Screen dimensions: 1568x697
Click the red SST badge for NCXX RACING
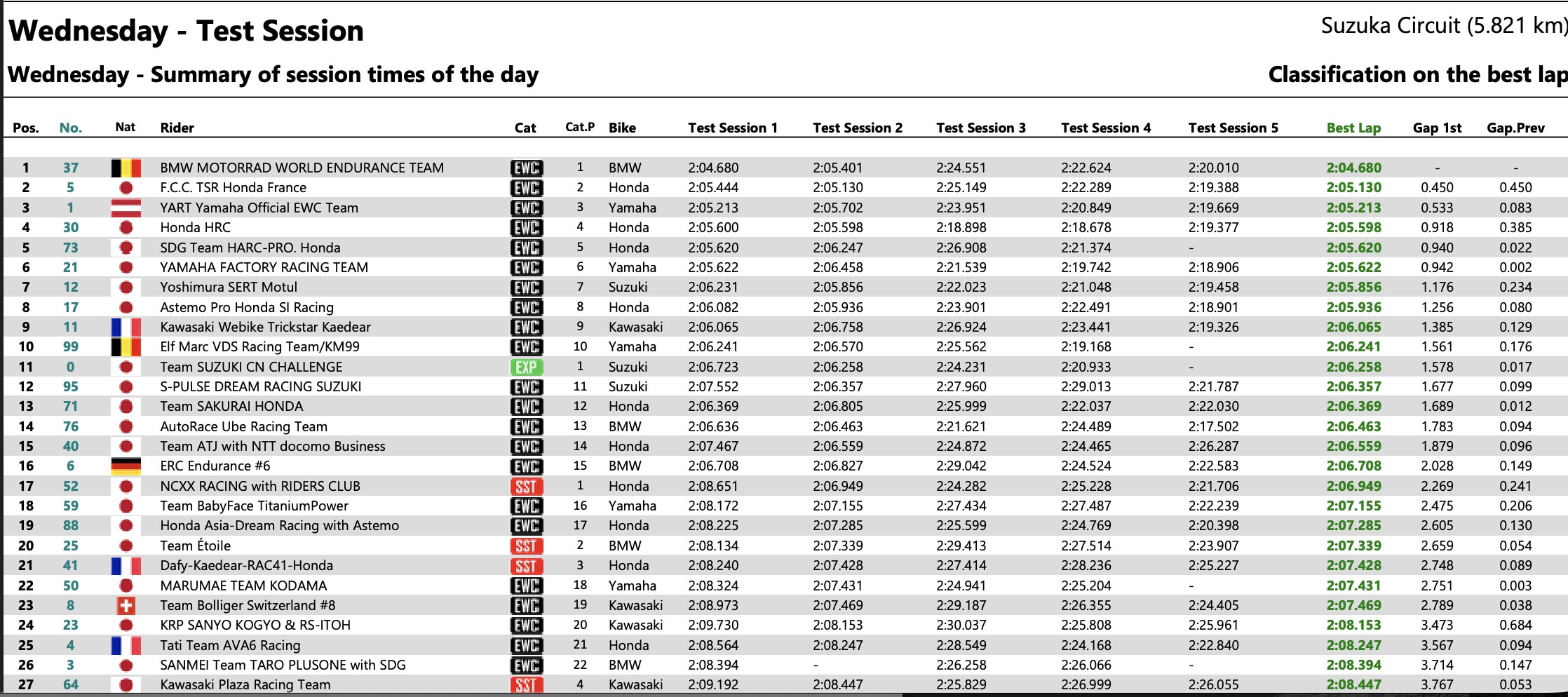(x=527, y=486)
